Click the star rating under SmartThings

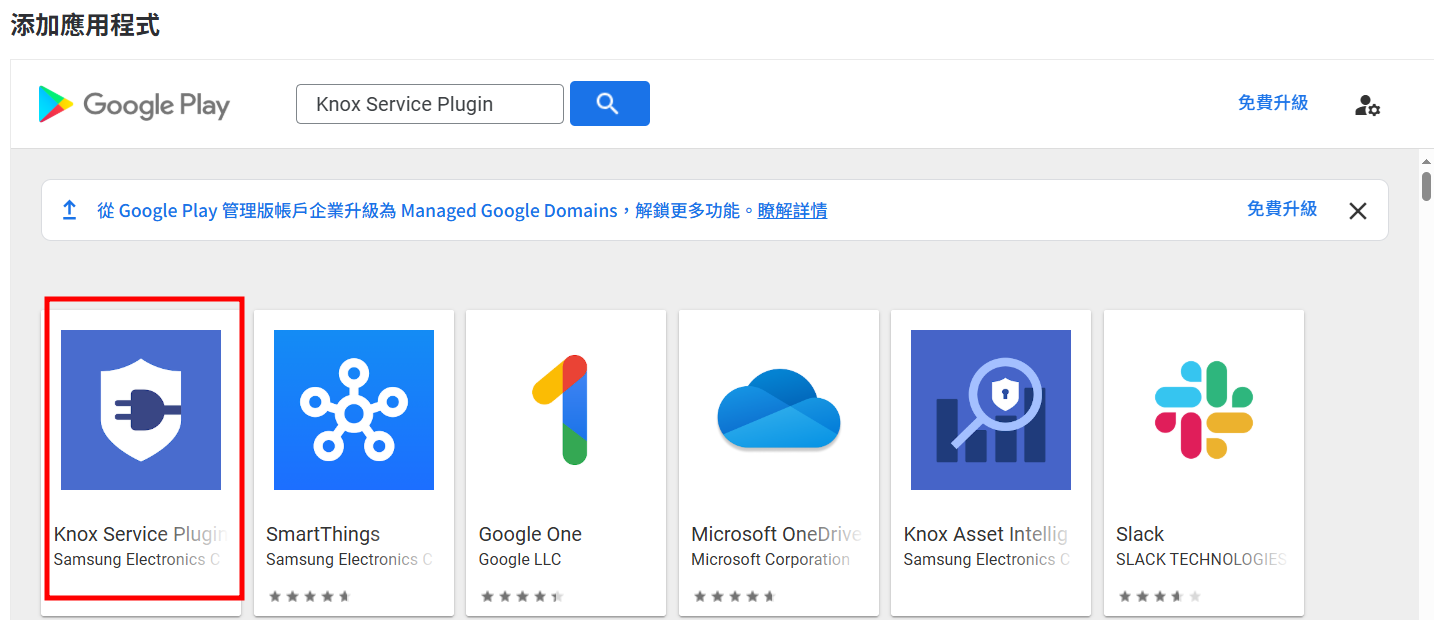[x=309, y=597]
